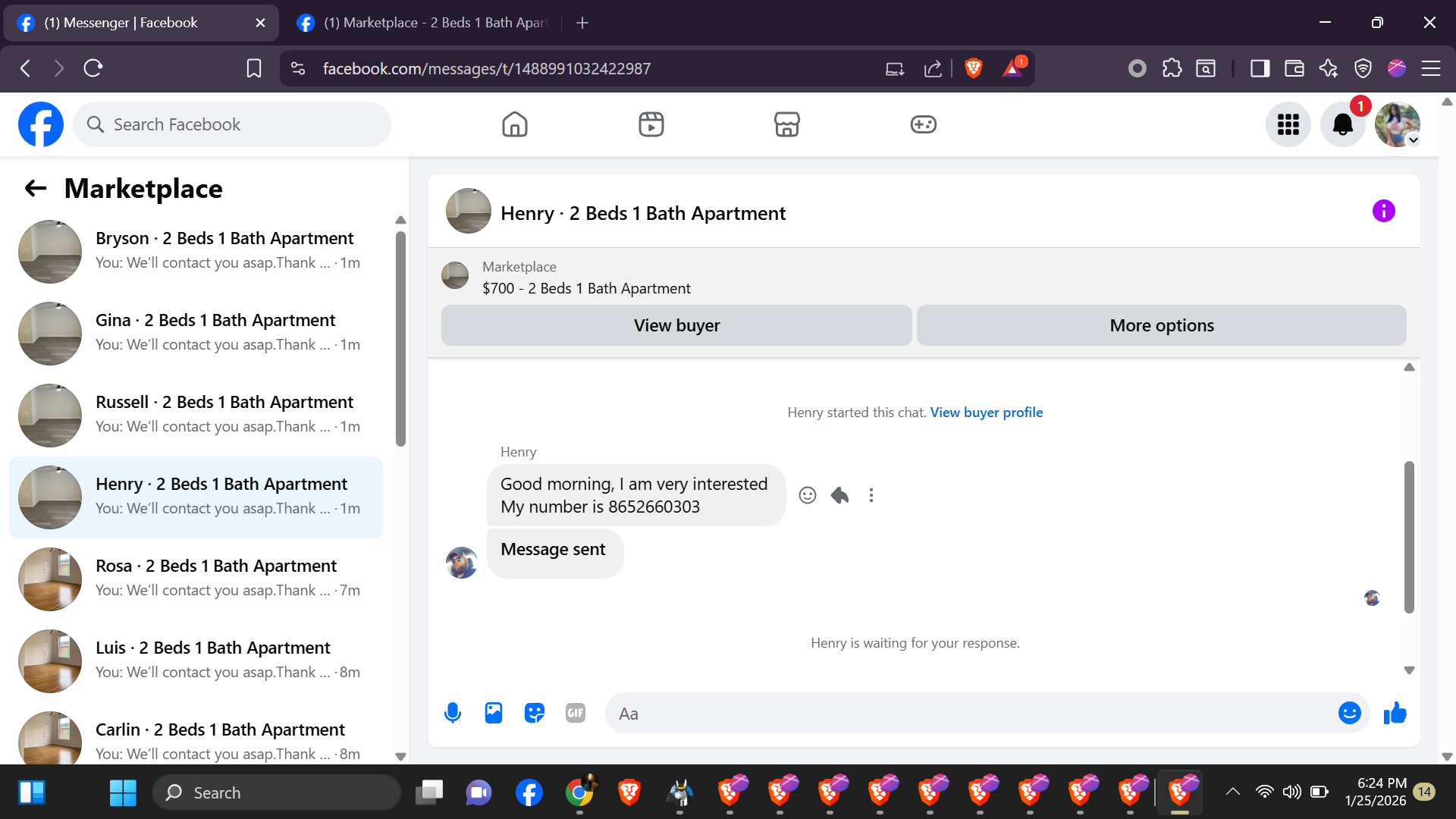
Task: Open the Marketplace storefront icon
Action: (x=787, y=124)
